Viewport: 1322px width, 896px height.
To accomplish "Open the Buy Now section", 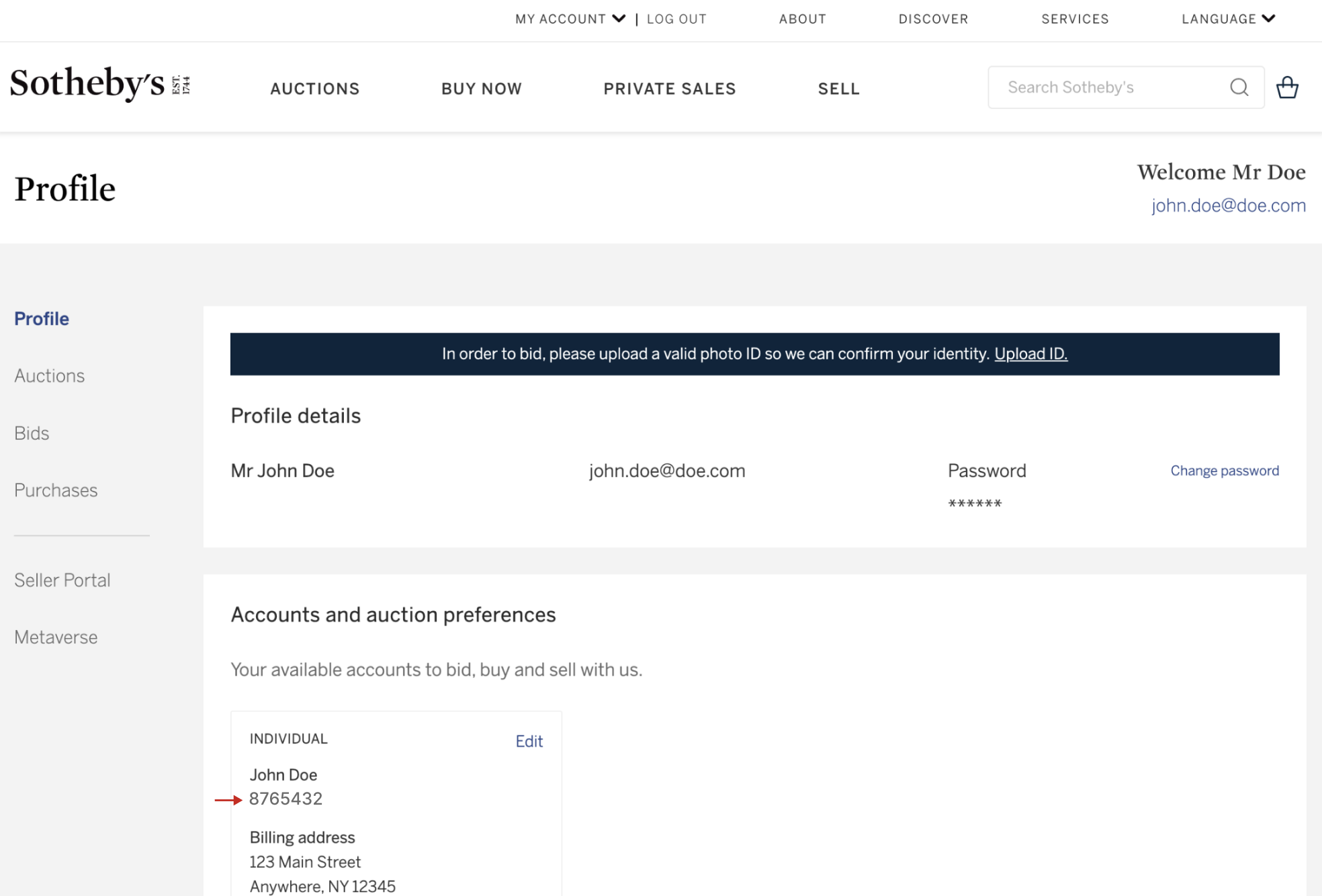I will (482, 89).
